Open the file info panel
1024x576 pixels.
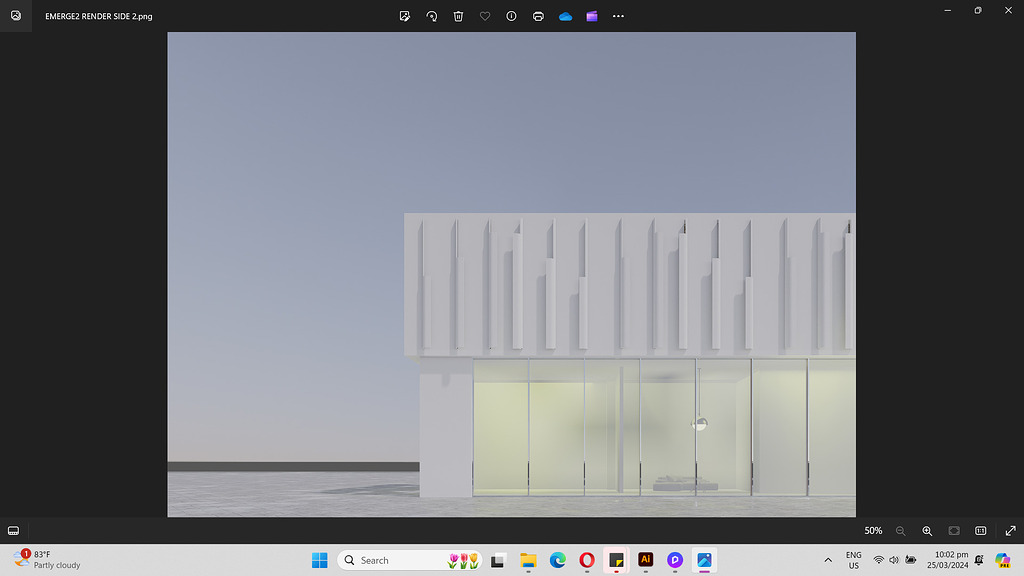coord(511,16)
